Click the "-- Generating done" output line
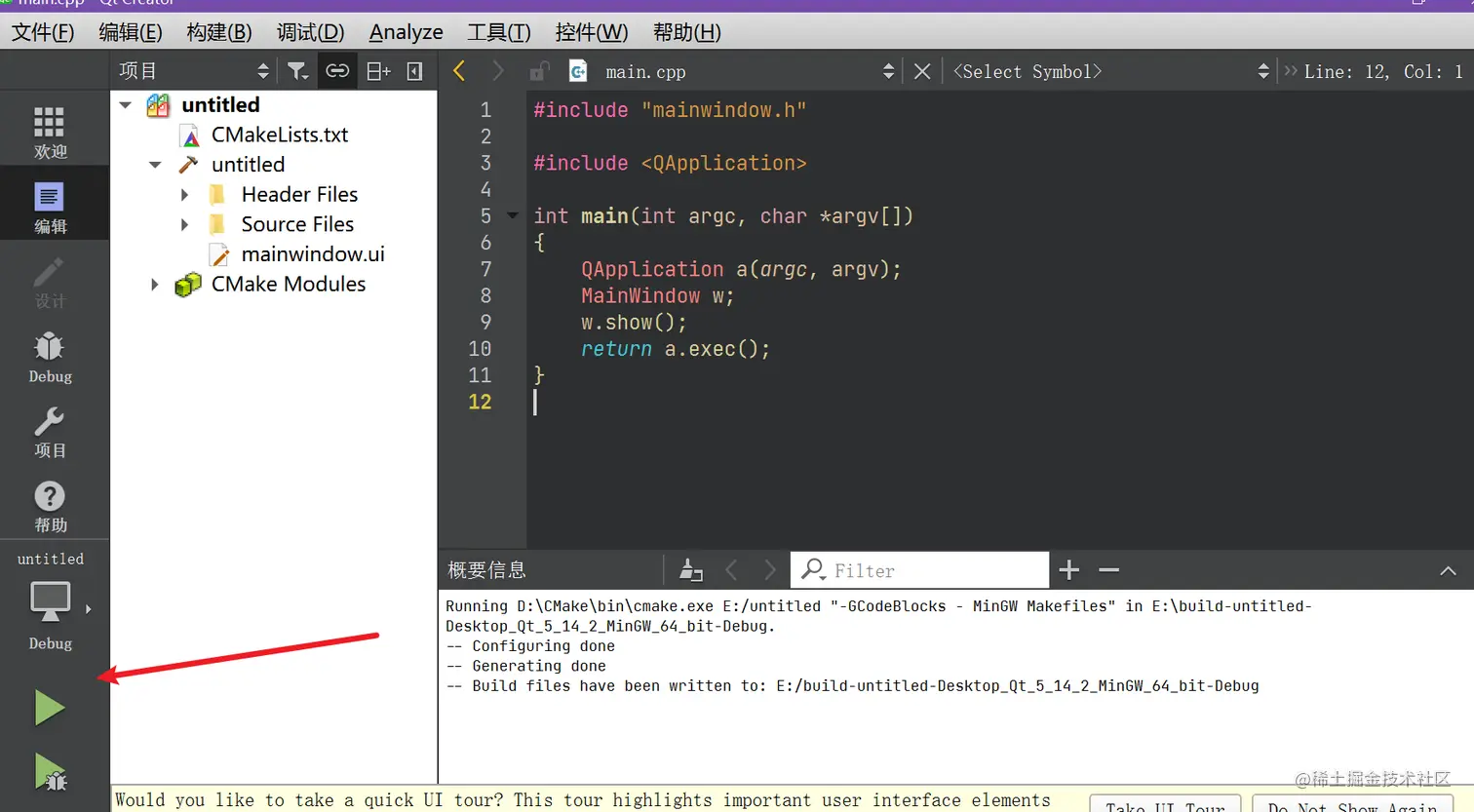 tap(525, 667)
